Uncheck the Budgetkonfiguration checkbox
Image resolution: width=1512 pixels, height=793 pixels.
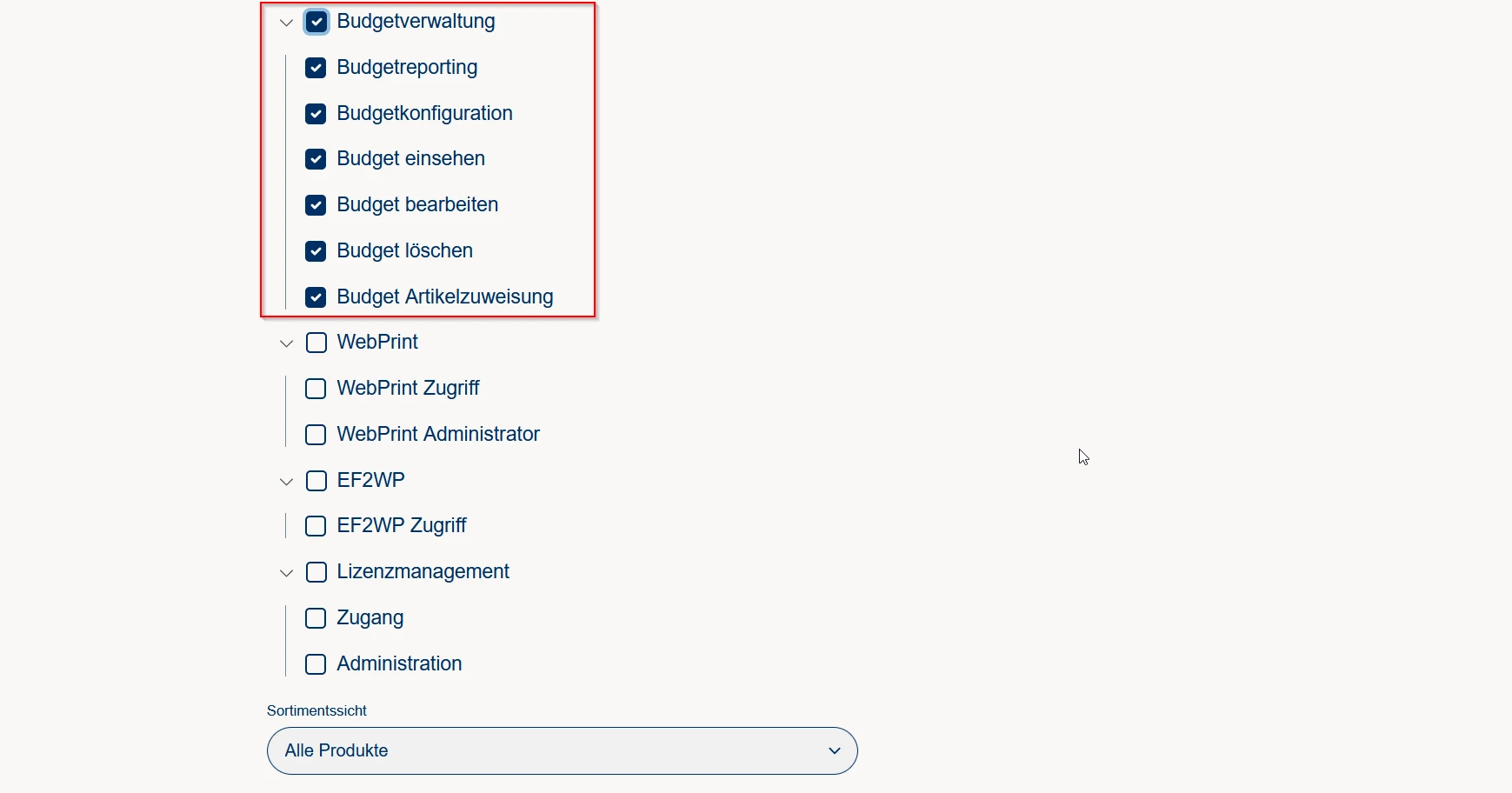pyautogui.click(x=316, y=114)
